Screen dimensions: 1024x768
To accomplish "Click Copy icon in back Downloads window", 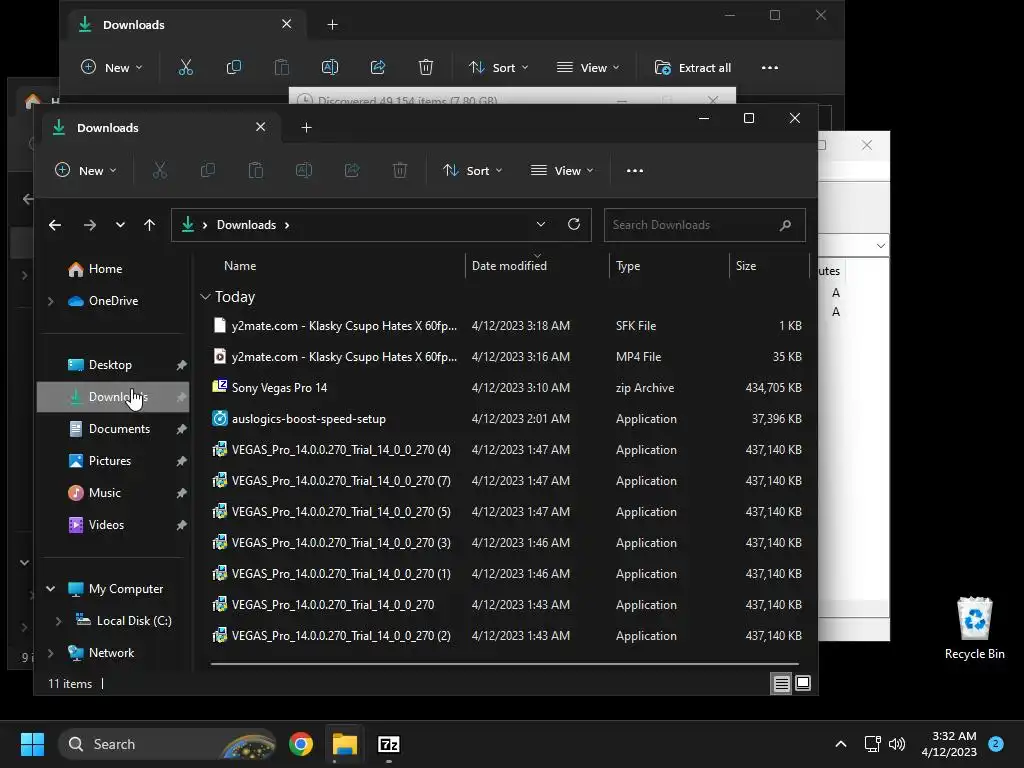I will [234, 67].
